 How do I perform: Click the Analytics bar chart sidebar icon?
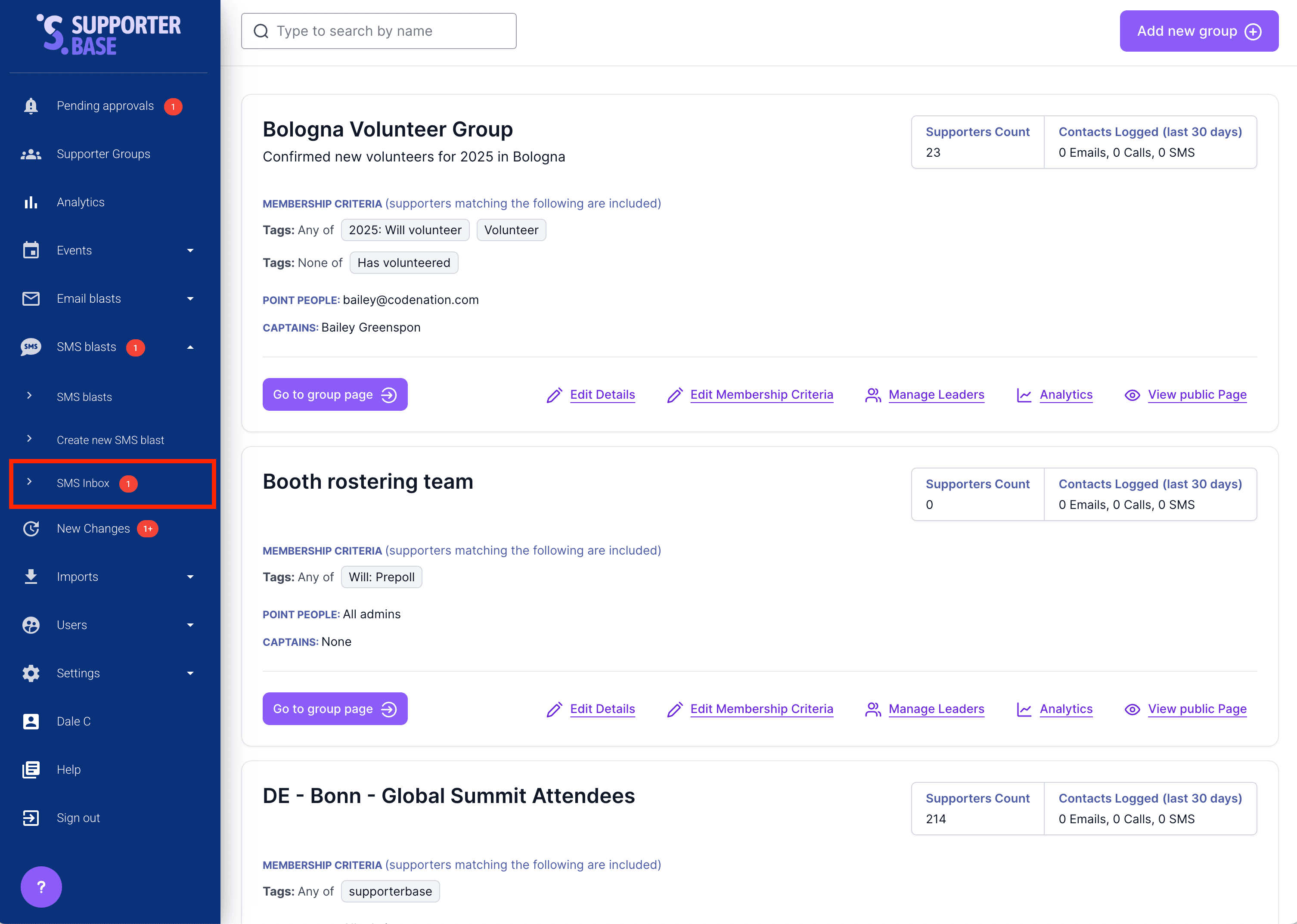click(31, 202)
